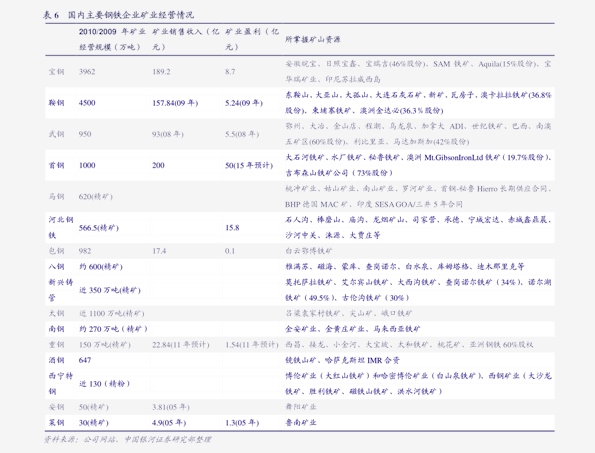Click the cell '620(精矿)'
This screenshot has height=453, width=595.
pyautogui.click(x=96, y=197)
